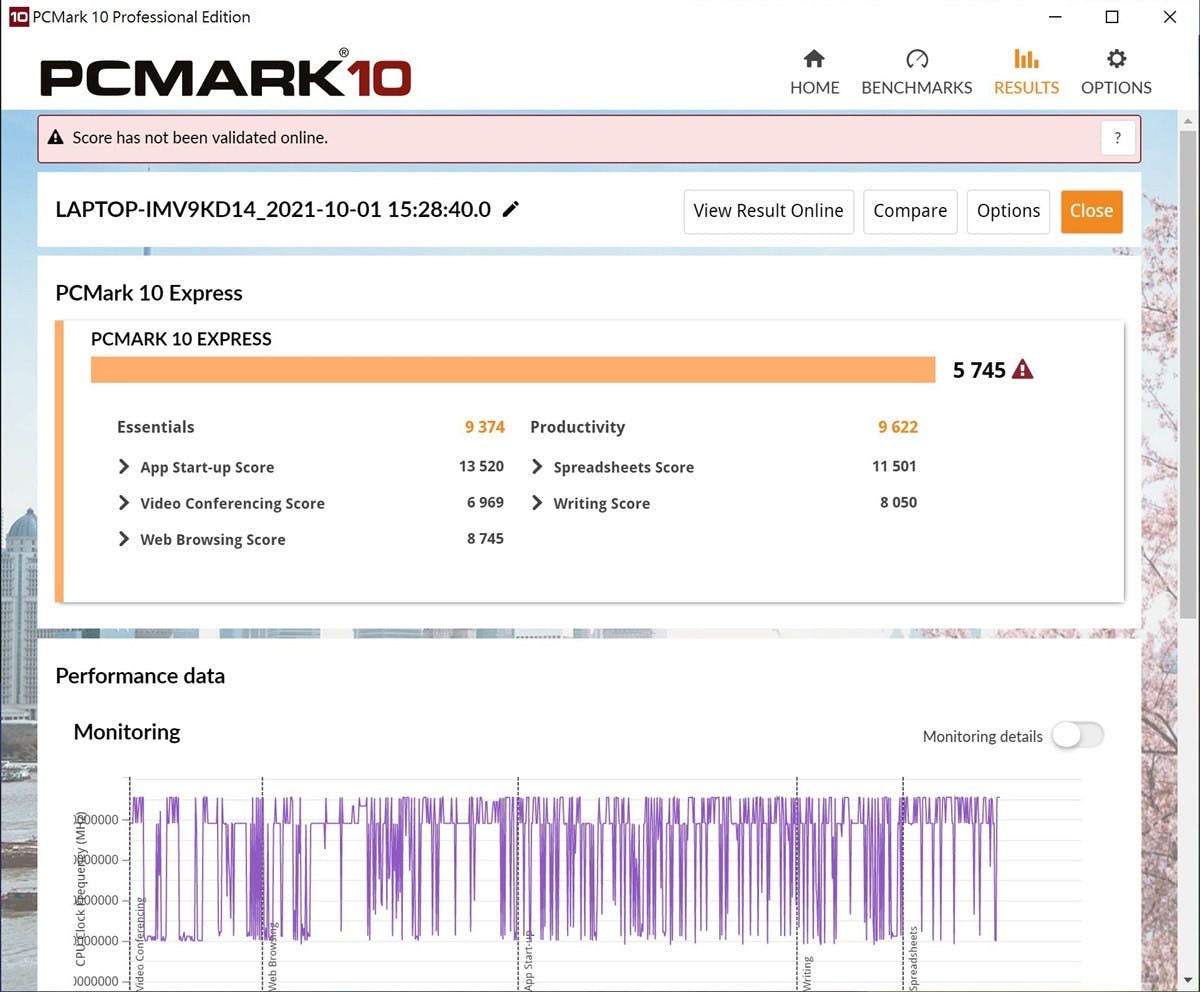This screenshot has width=1200, height=992.
Task: Click the pencil icon to rename result
Action: [x=511, y=209]
